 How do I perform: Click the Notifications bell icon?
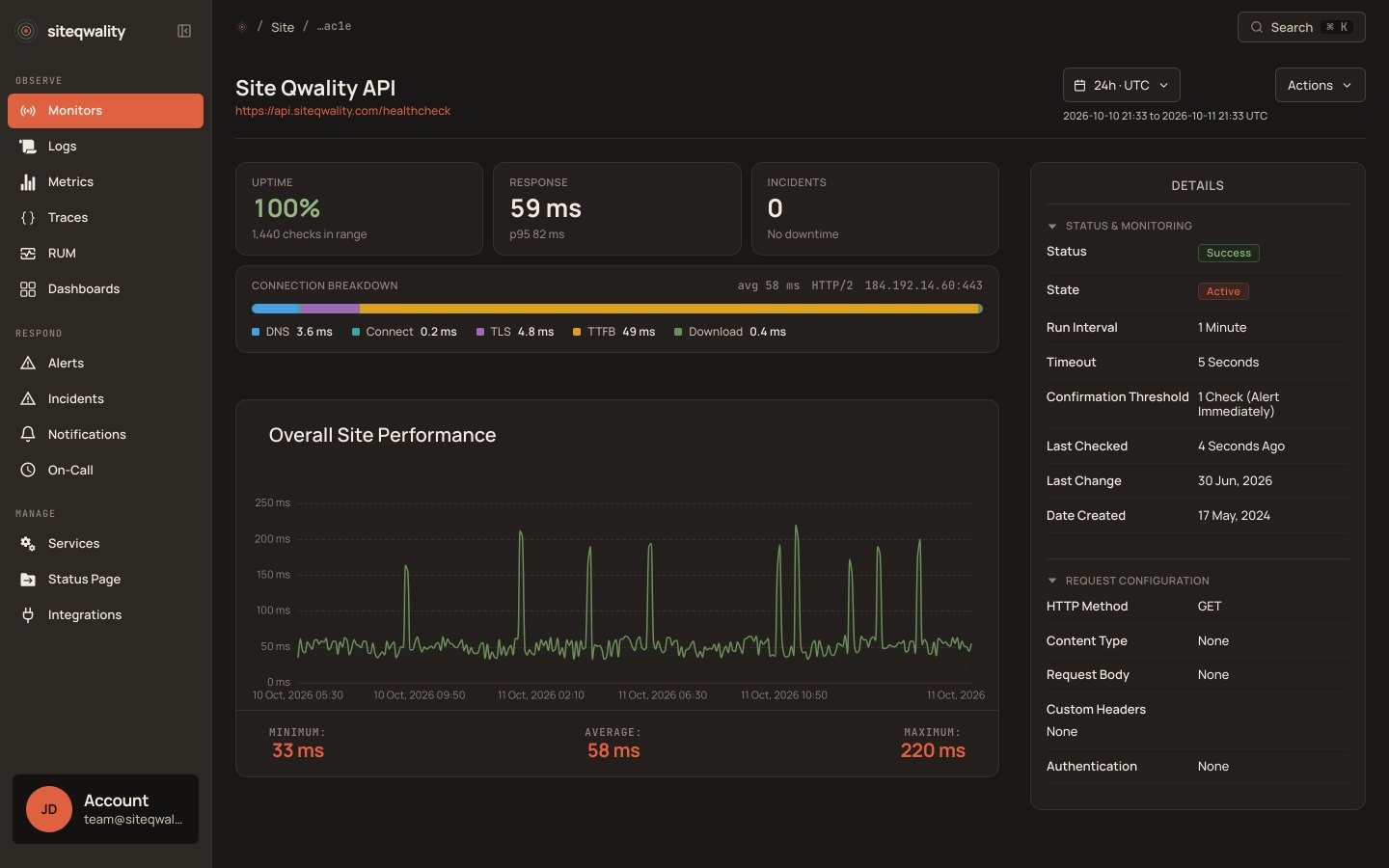[28, 435]
